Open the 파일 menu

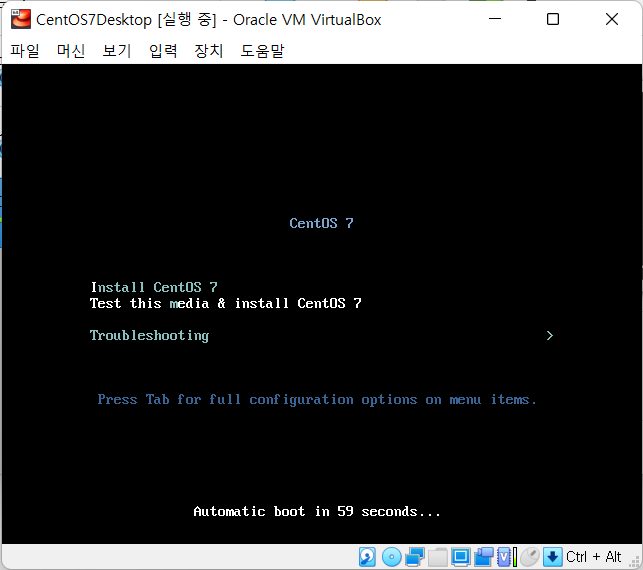[x=25, y=51]
